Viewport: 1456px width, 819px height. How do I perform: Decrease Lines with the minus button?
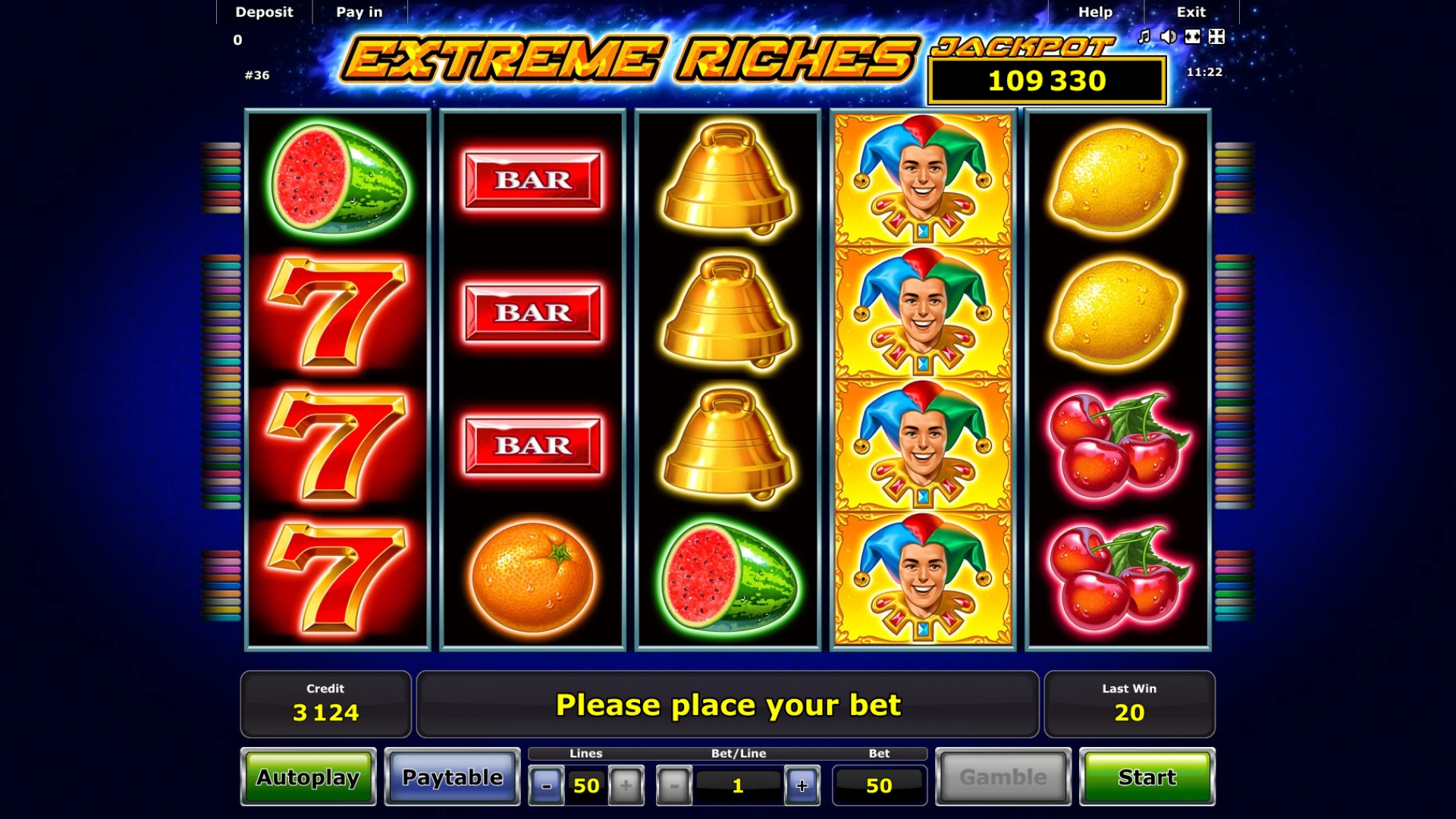pyautogui.click(x=546, y=786)
